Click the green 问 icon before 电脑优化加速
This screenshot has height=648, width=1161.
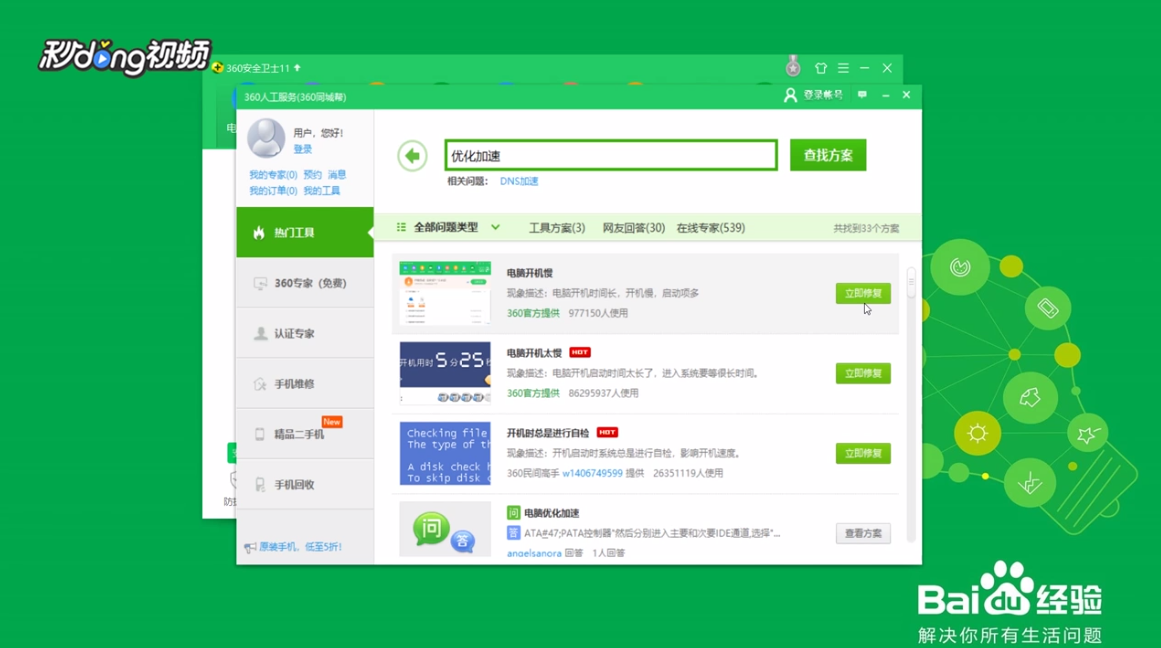coord(513,512)
